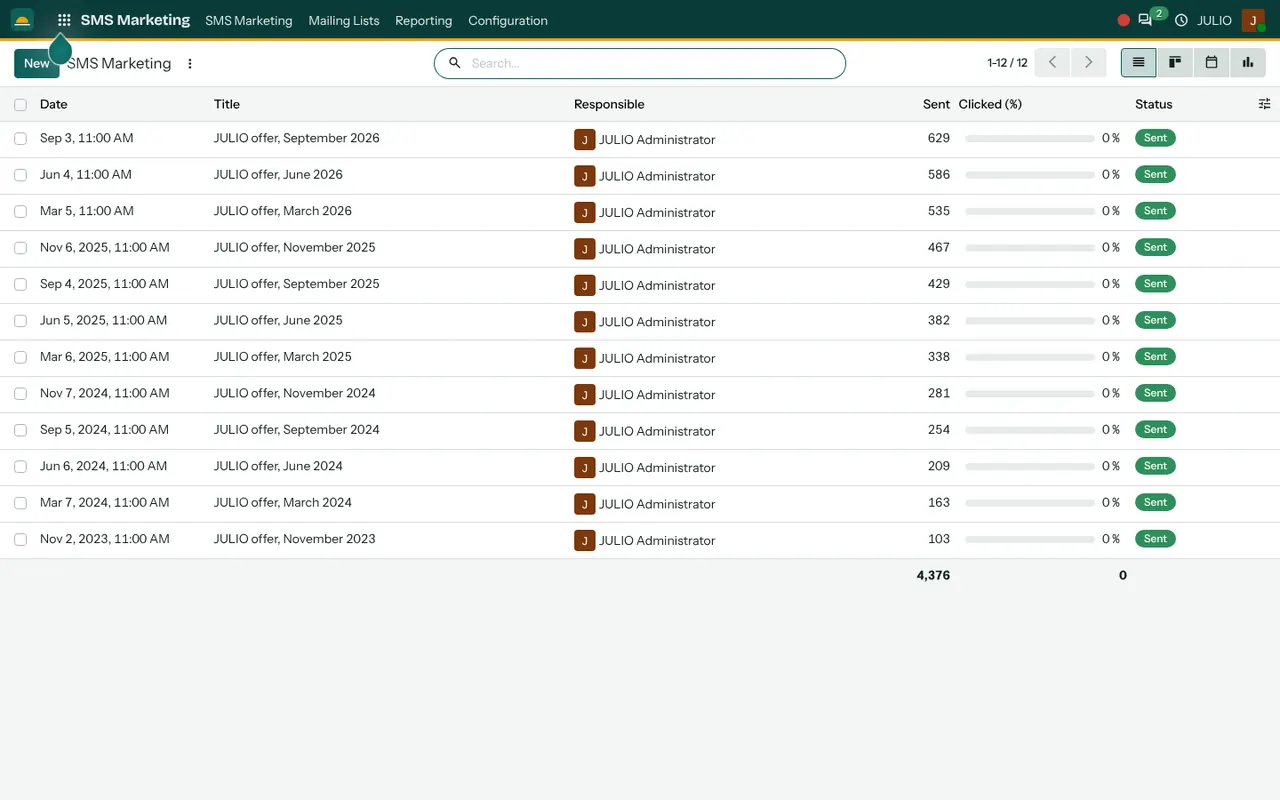Click avatar in September 2025 offer row
This screenshot has width=1280, height=800.
pyautogui.click(x=584, y=285)
